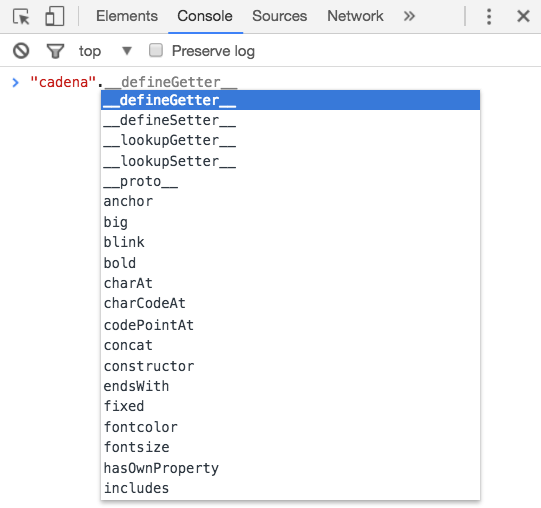The image size is (541, 508).
Task: Select the bold suggestion
Action: point(290,263)
